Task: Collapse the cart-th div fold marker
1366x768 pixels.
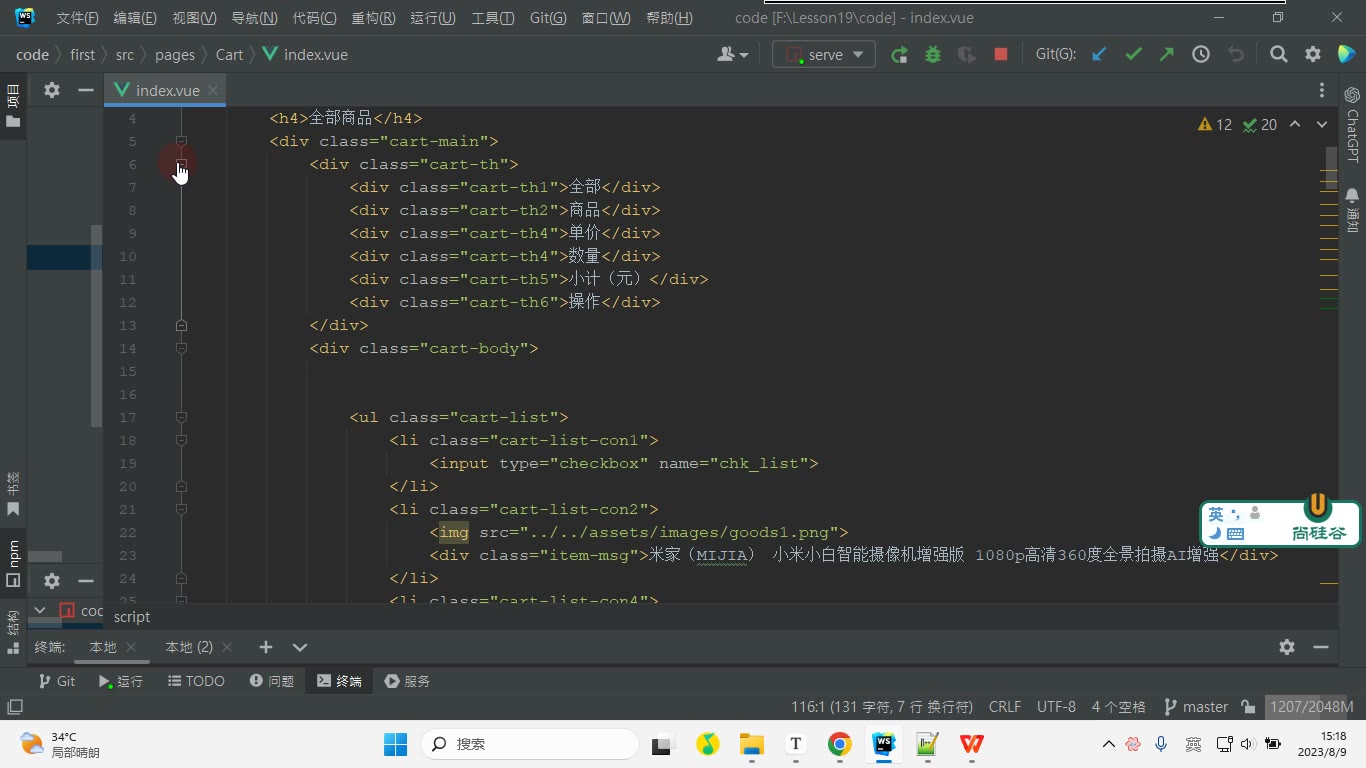Action: click(x=181, y=164)
